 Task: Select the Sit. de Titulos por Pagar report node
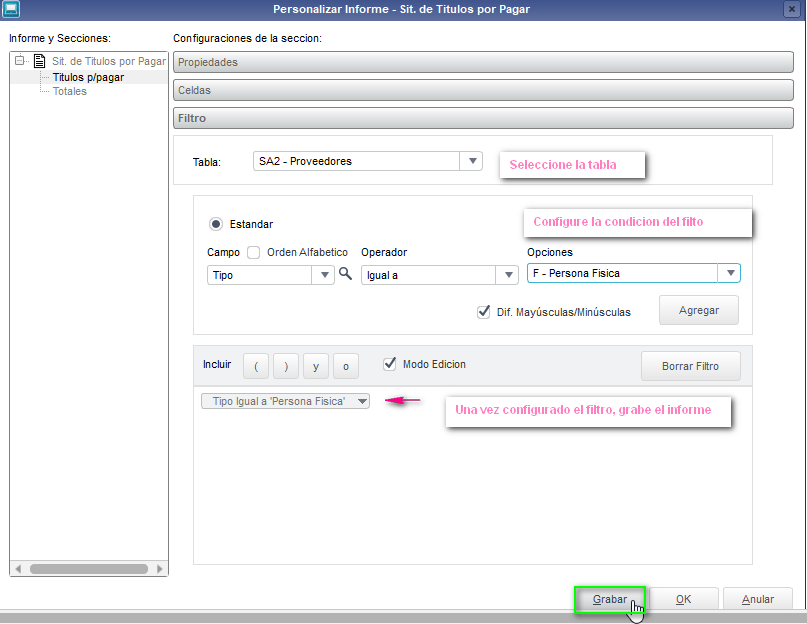[x=109, y=61]
